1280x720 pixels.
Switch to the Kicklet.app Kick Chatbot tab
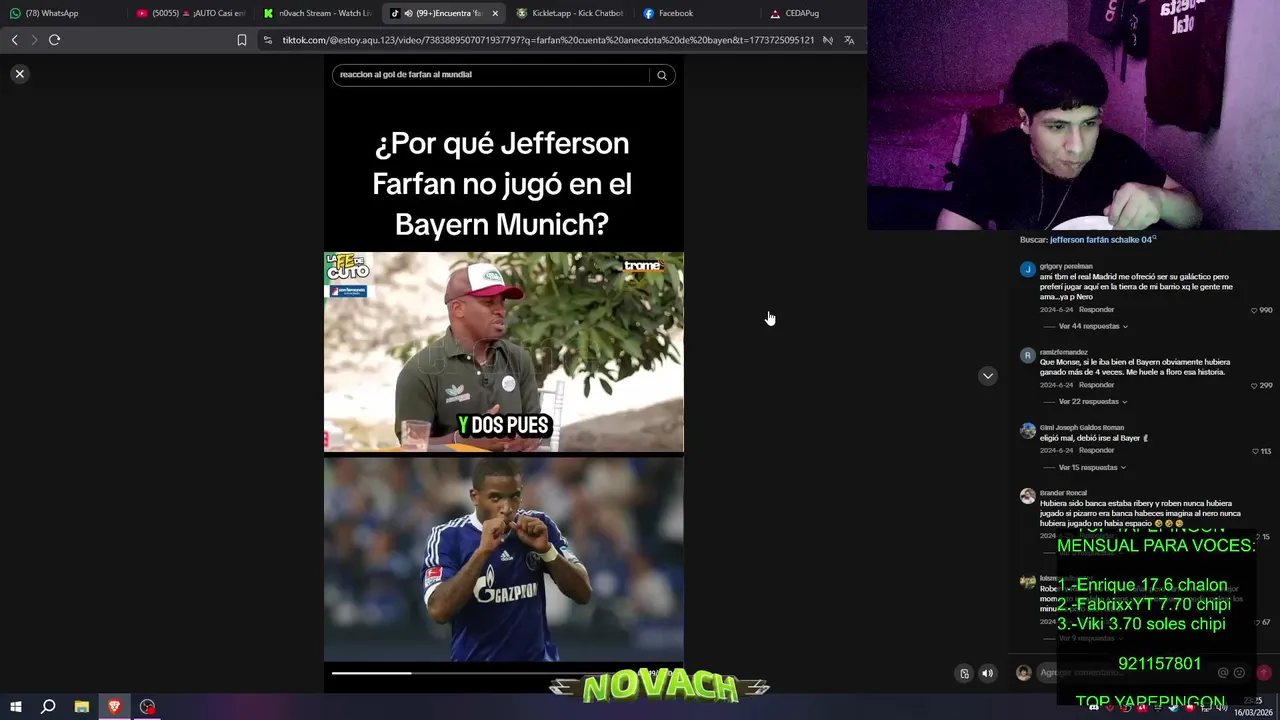point(570,13)
